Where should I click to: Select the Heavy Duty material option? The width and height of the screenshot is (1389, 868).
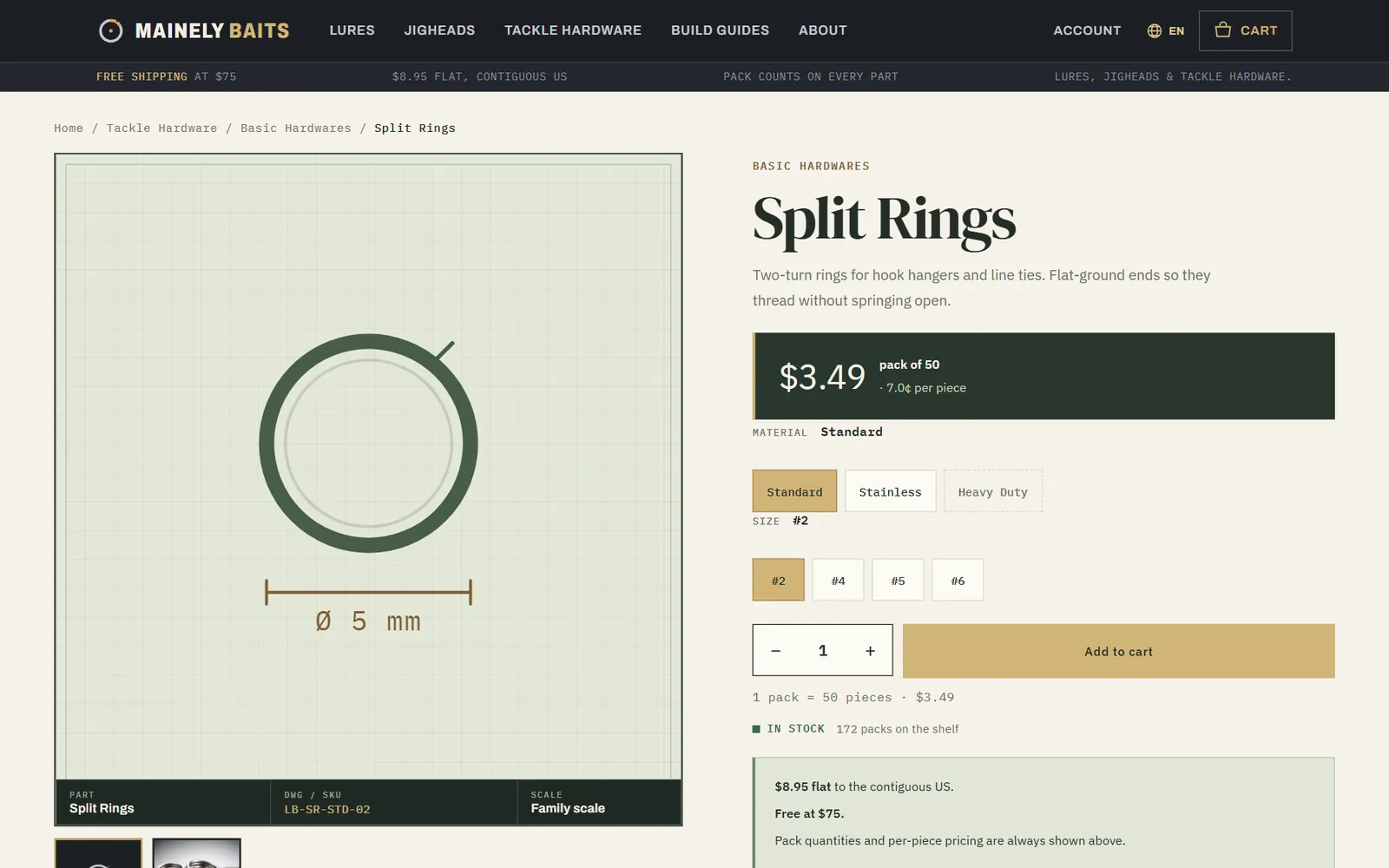(x=992, y=491)
